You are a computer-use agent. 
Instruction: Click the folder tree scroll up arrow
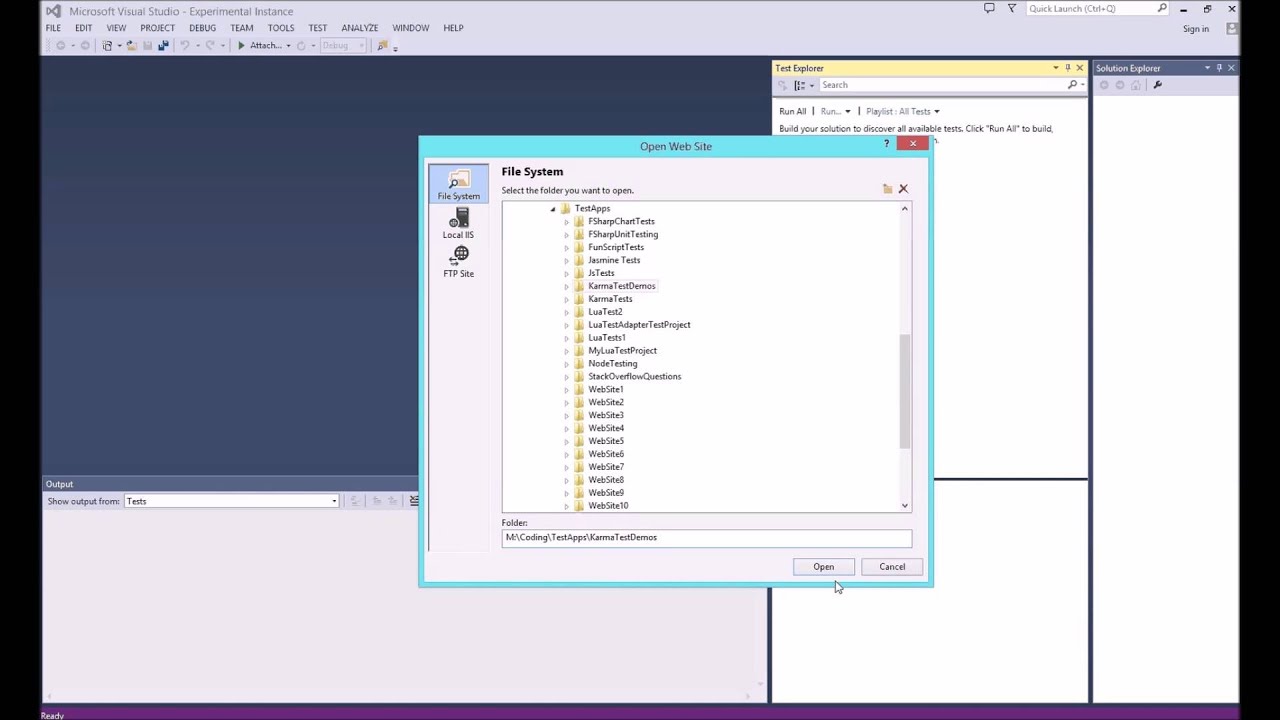click(904, 209)
